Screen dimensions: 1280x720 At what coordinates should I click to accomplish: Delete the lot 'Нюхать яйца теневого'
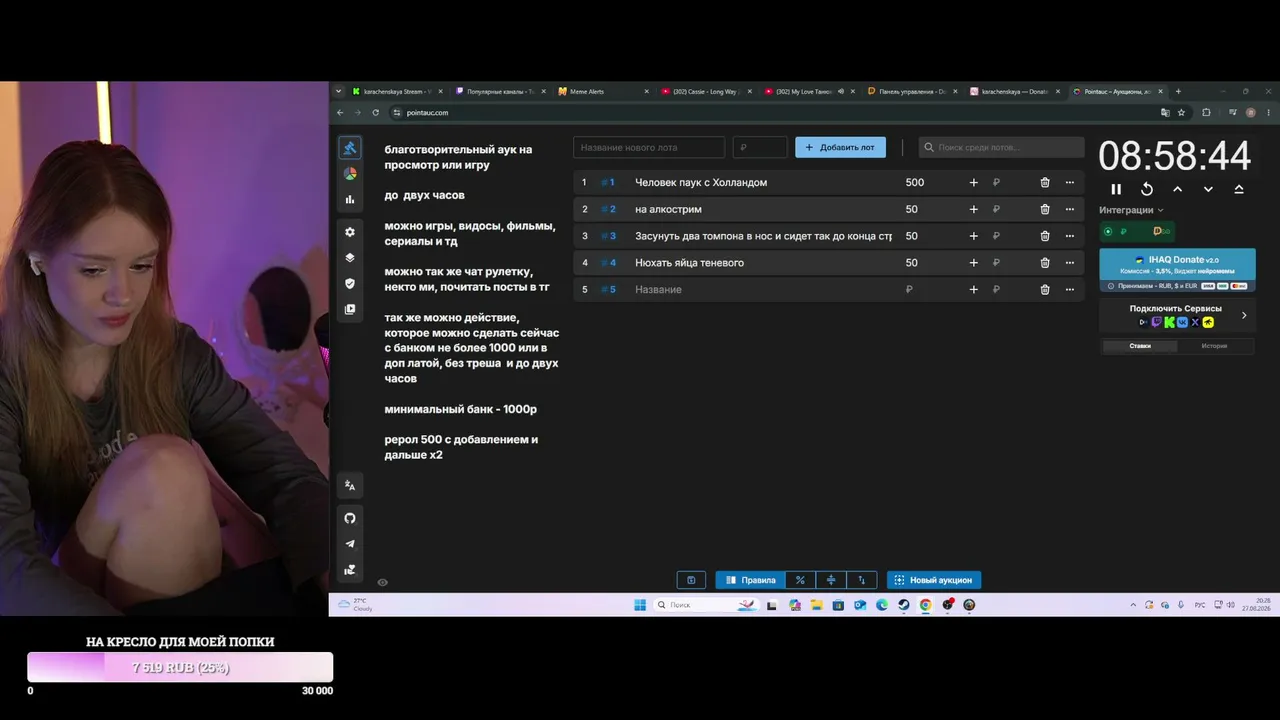[1045, 263]
